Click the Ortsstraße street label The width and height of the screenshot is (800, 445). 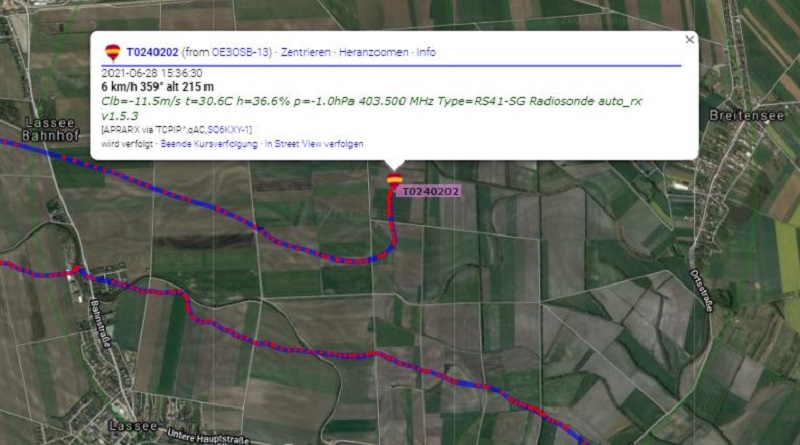click(x=701, y=291)
